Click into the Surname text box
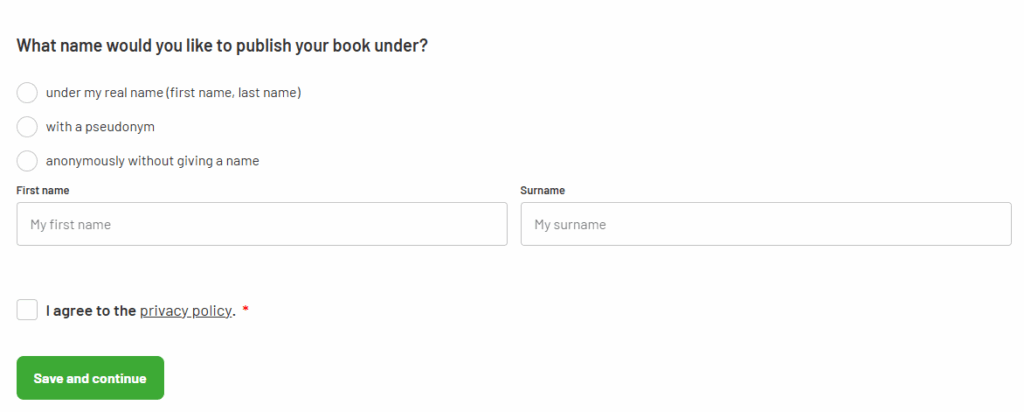This screenshot has height=412, width=1024. tap(766, 225)
